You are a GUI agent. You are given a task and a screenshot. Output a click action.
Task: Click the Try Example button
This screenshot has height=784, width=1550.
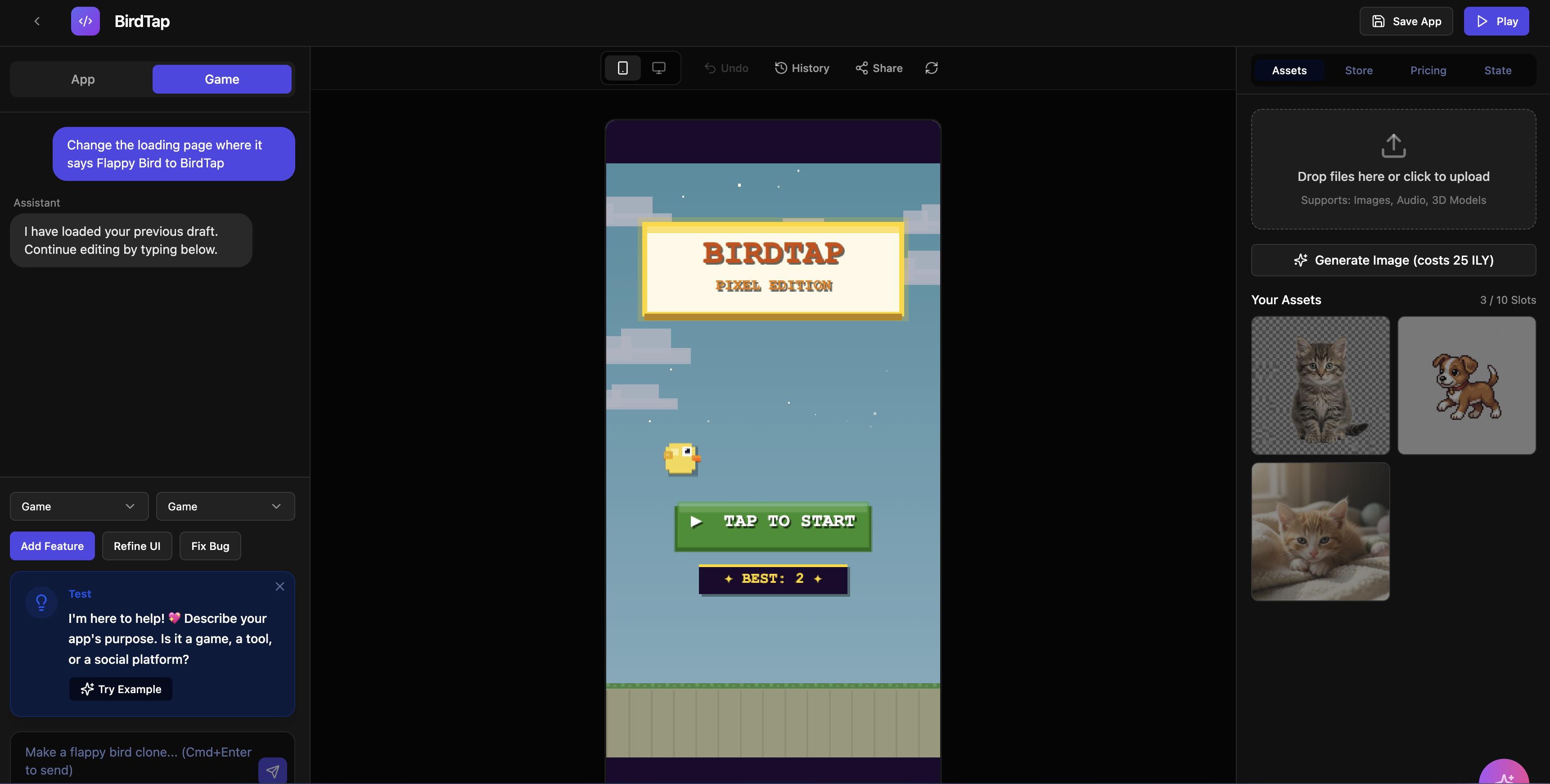coord(121,689)
